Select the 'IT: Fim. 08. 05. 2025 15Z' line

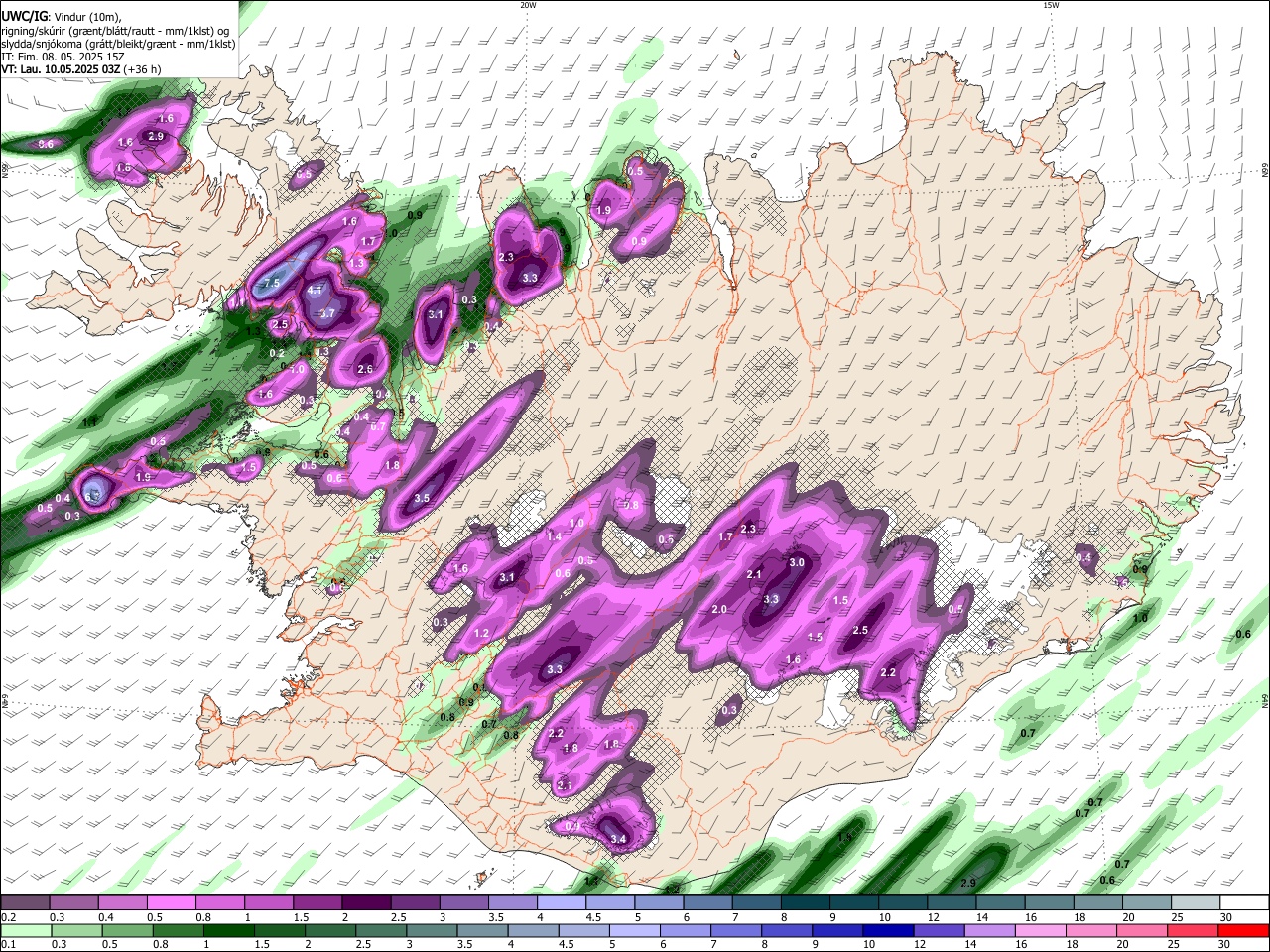(x=63, y=57)
